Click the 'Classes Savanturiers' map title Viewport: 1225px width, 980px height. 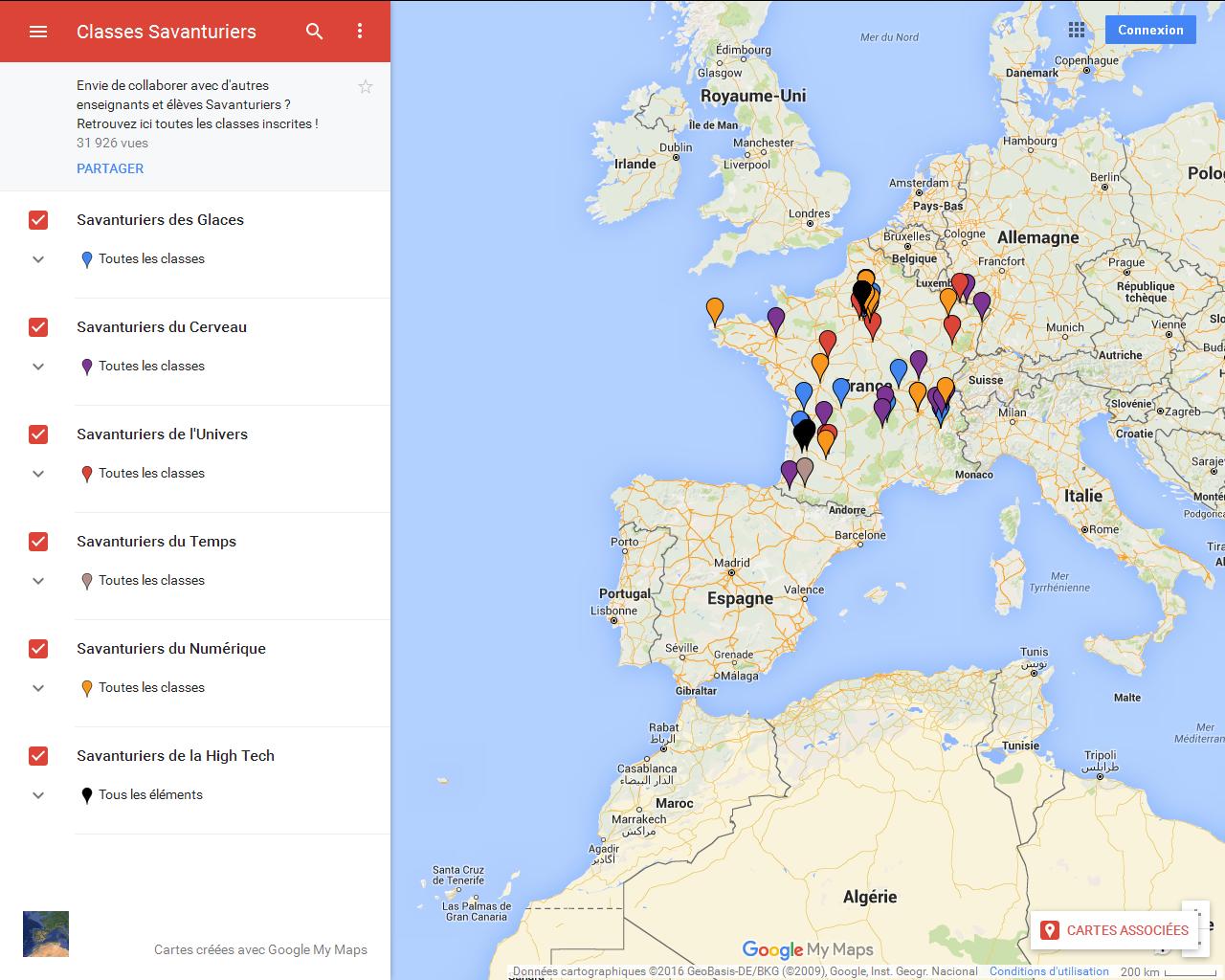[x=167, y=32]
